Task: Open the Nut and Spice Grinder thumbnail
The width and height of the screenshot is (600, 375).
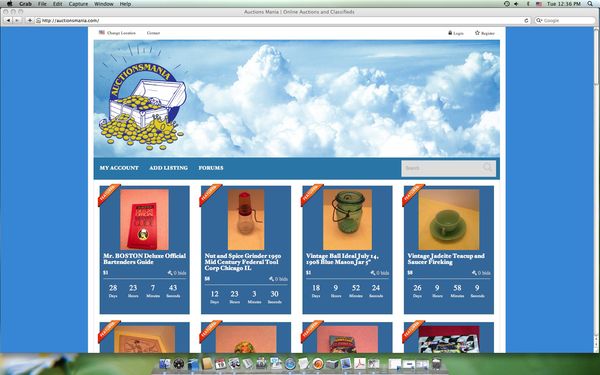Action: point(246,219)
